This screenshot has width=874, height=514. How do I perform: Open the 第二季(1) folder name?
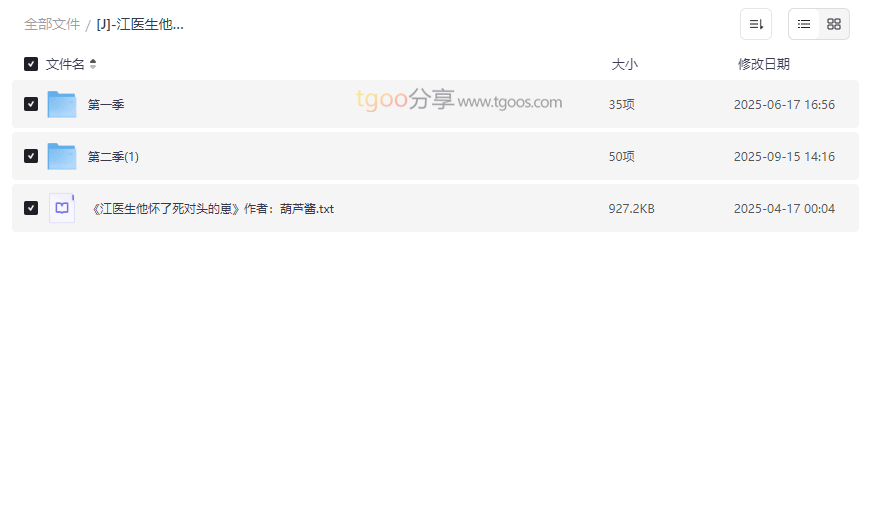(113, 157)
